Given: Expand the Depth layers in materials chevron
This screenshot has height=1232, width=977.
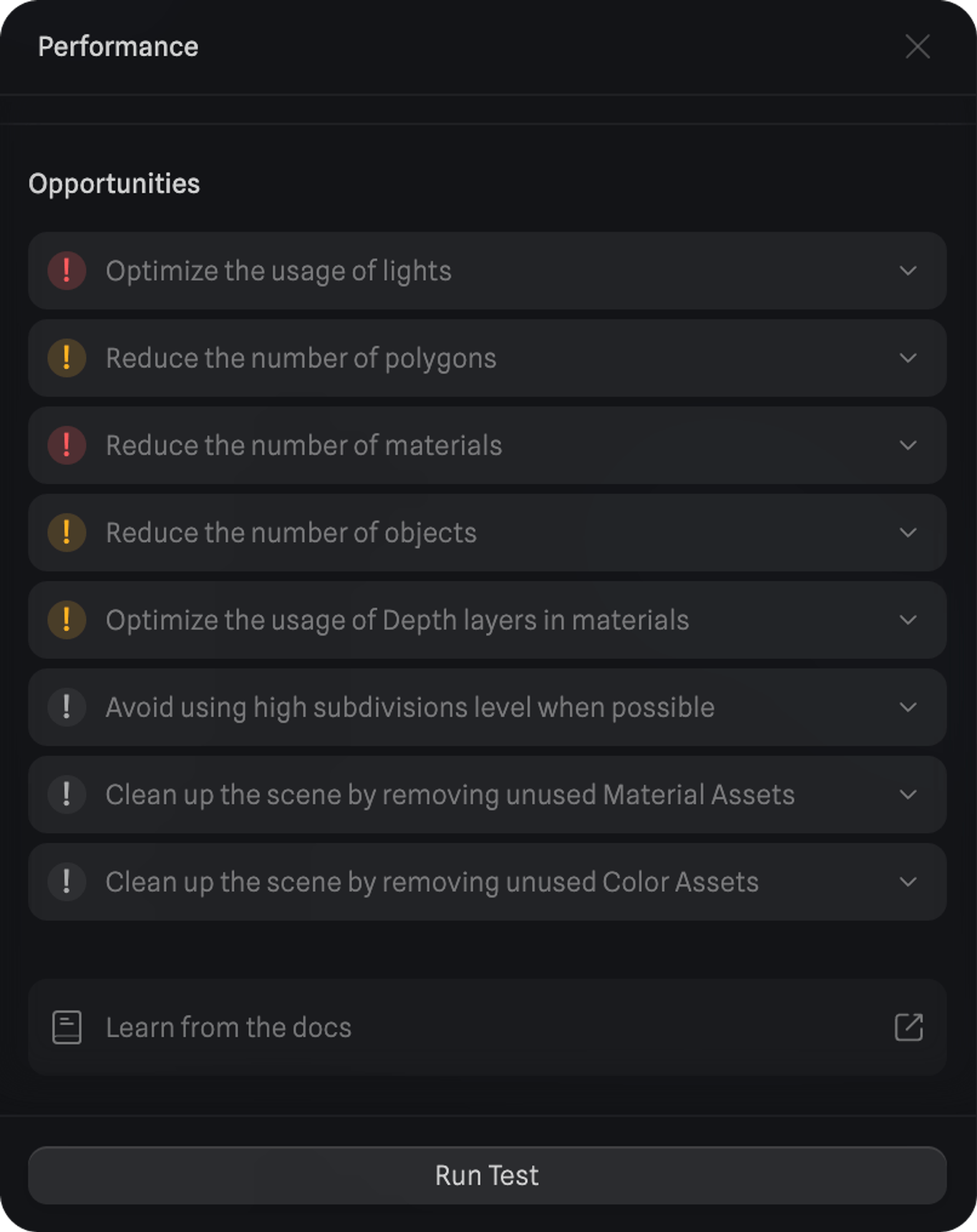Looking at the screenshot, I should tap(908, 620).
